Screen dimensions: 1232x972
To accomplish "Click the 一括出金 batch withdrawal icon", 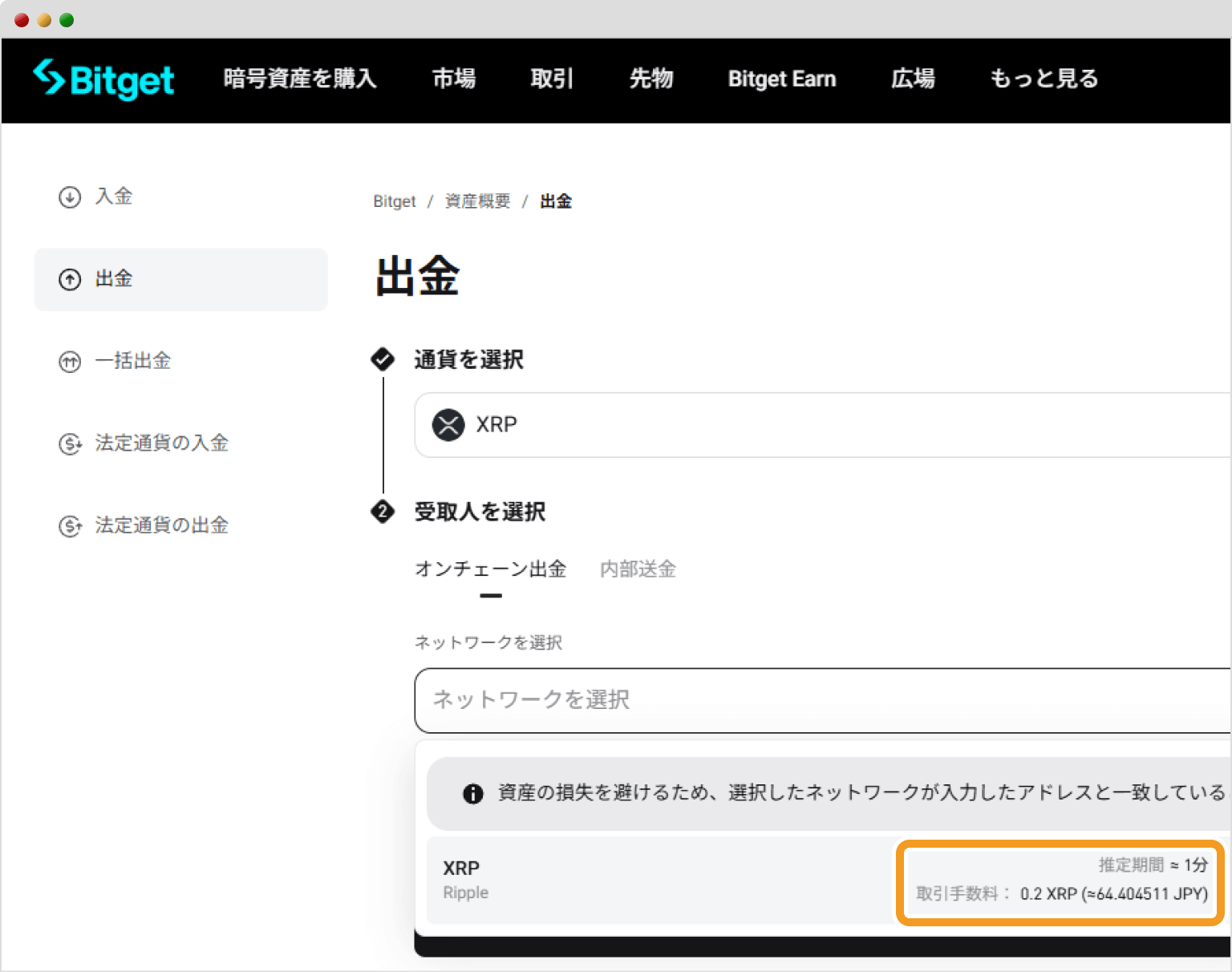I will click(70, 362).
